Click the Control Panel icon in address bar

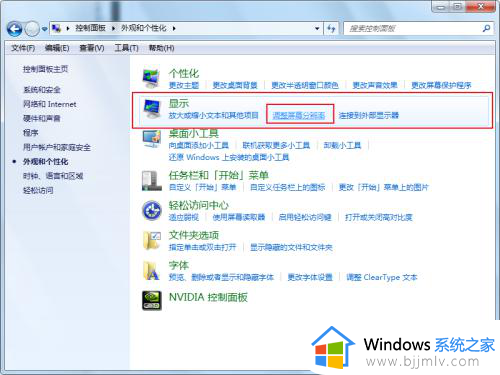(x=56, y=28)
